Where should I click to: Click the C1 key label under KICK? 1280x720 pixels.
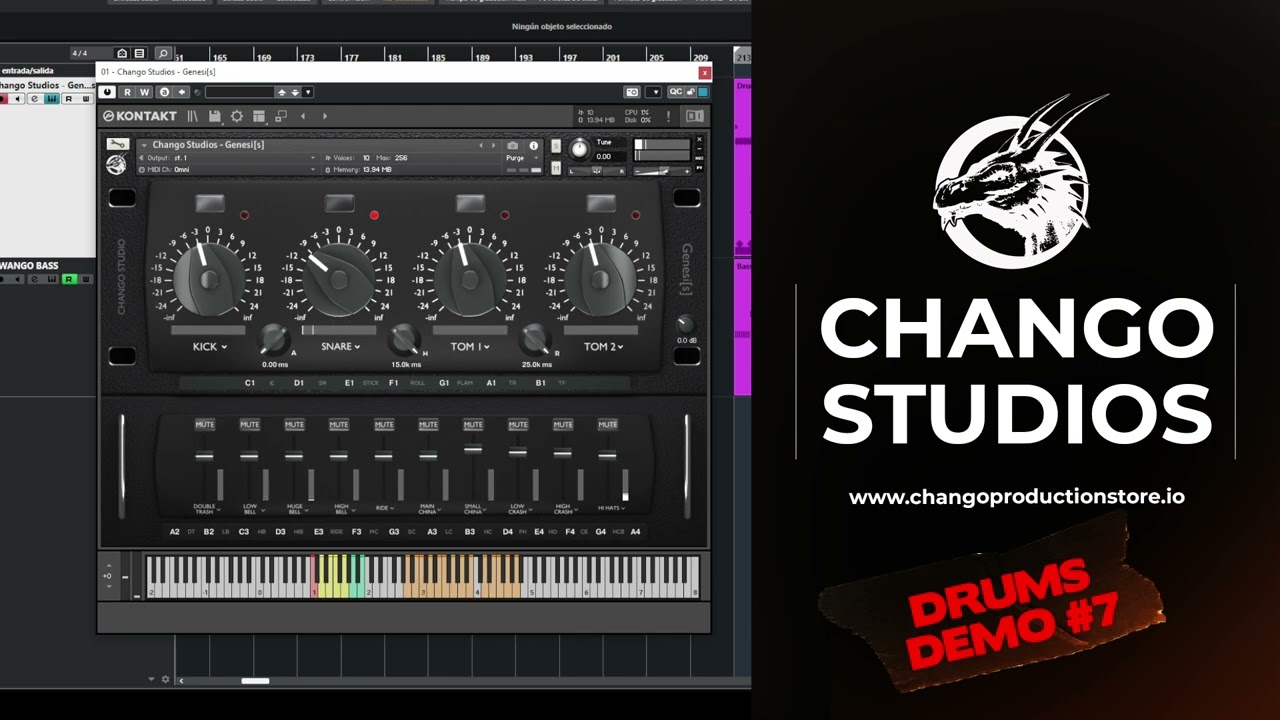coord(250,383)
